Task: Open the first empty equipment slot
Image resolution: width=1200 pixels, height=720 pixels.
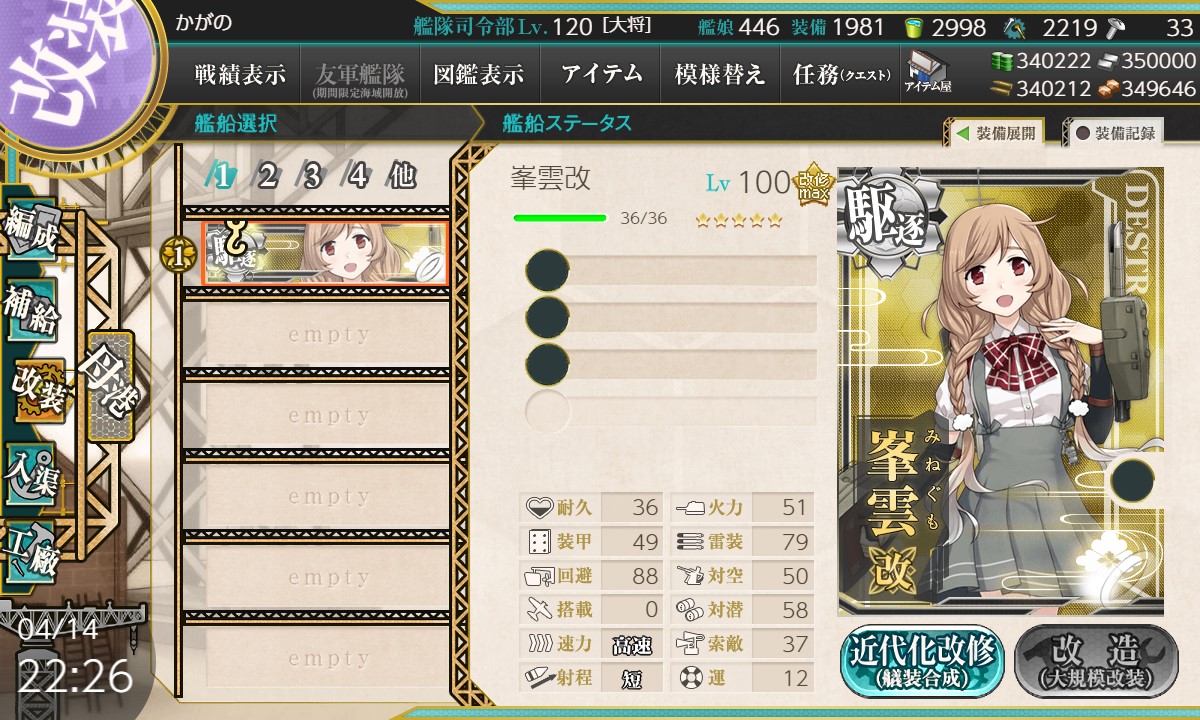Action: coord(671,271)
